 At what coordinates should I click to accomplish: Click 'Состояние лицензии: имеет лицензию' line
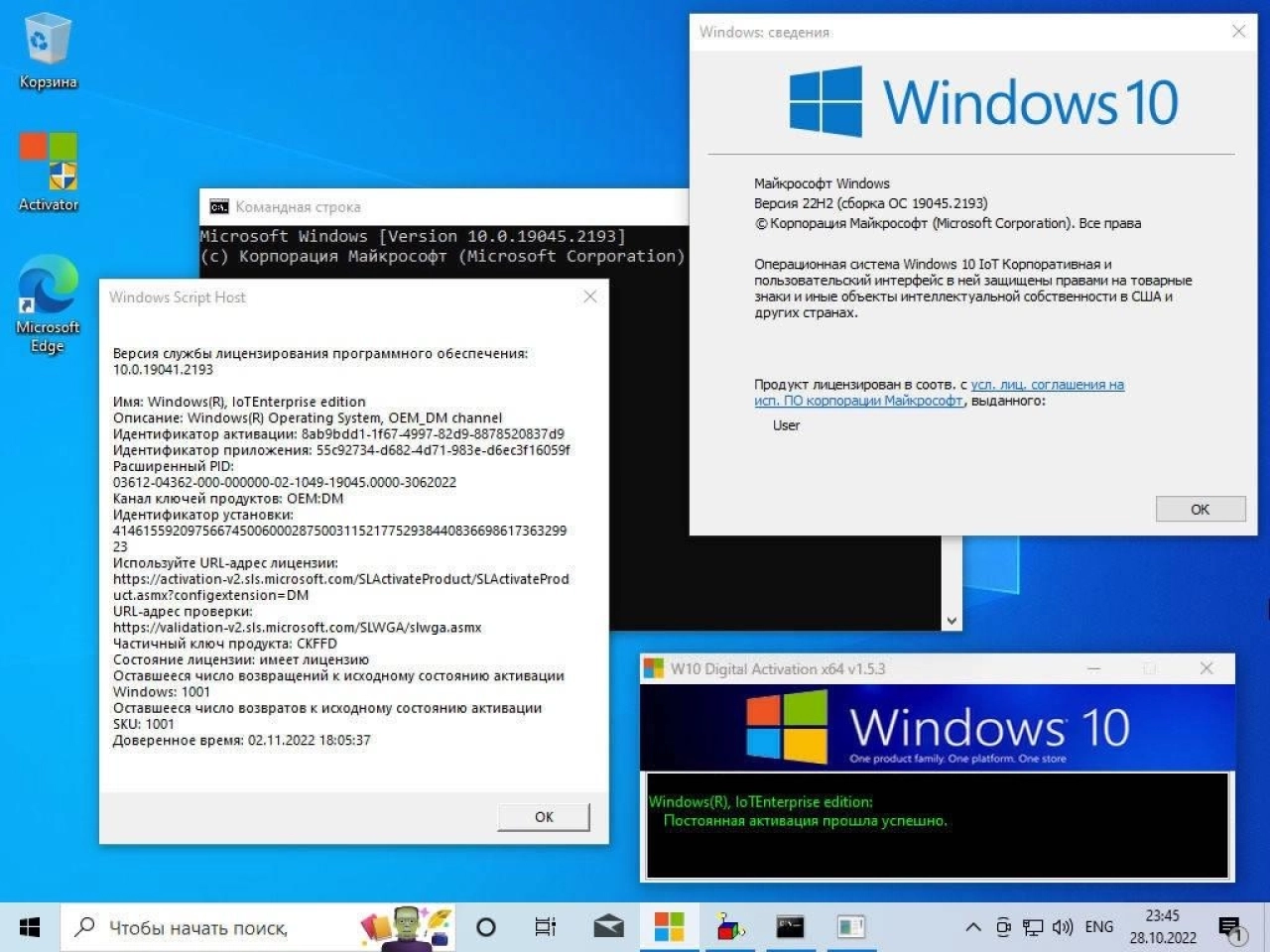[241, 659]
